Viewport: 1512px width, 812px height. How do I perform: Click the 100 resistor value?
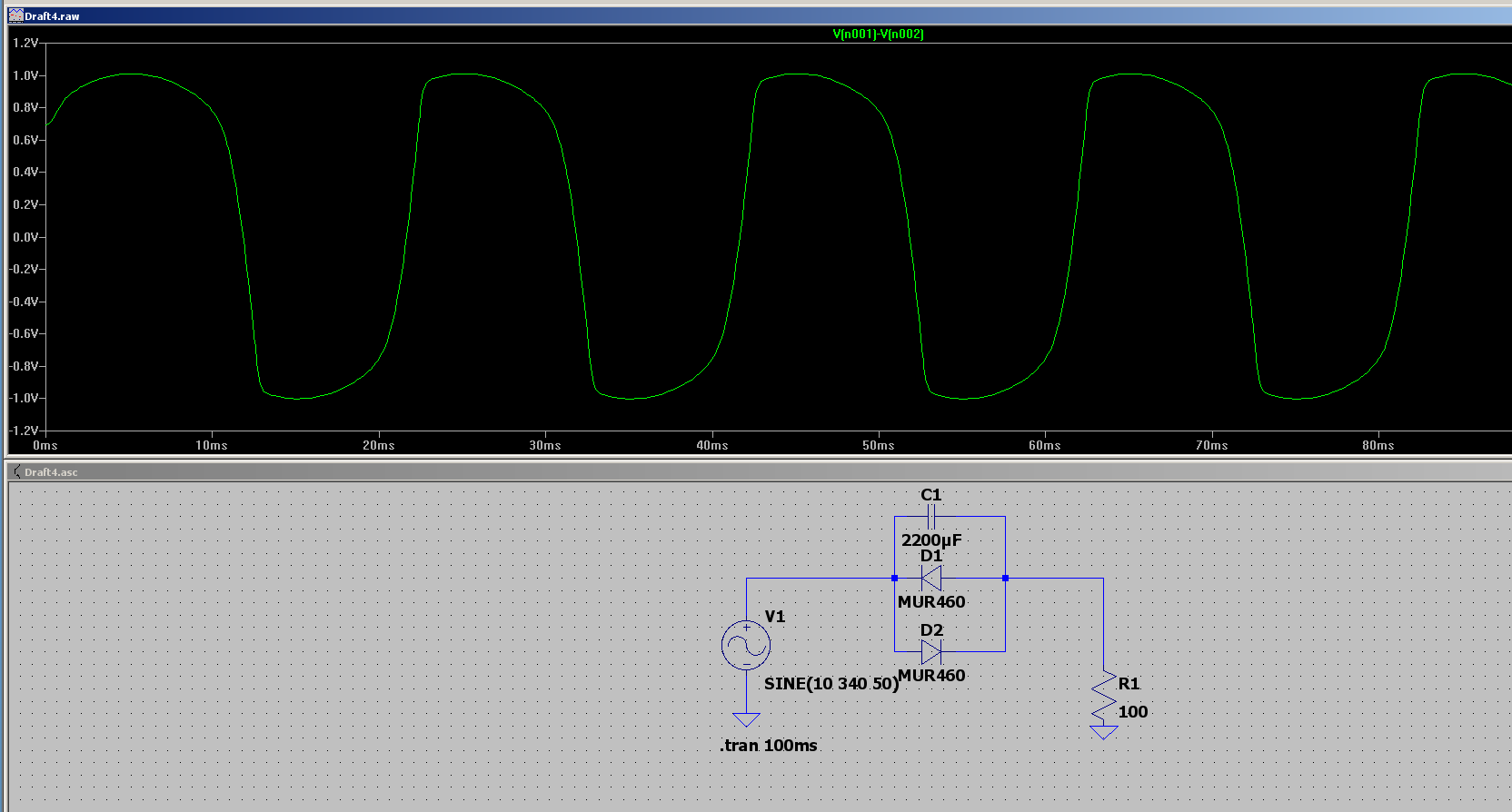[1132, 711]
